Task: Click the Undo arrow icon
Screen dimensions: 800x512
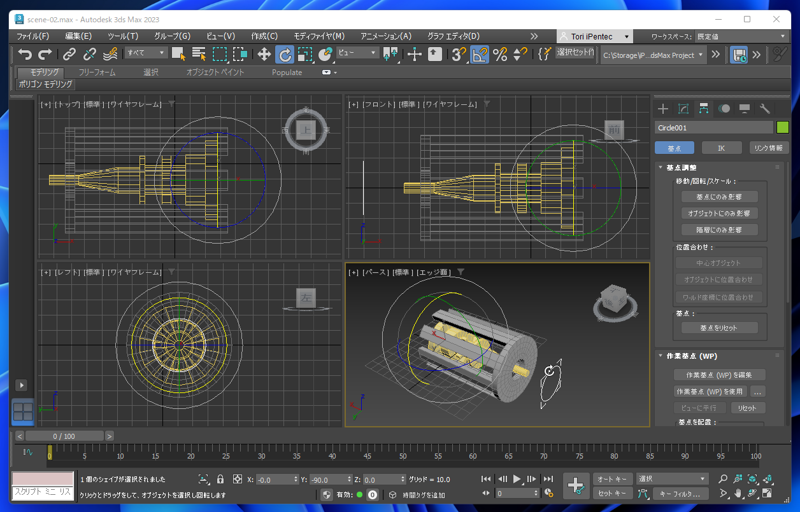Action: pyautogui.click(x=24, y=54)
